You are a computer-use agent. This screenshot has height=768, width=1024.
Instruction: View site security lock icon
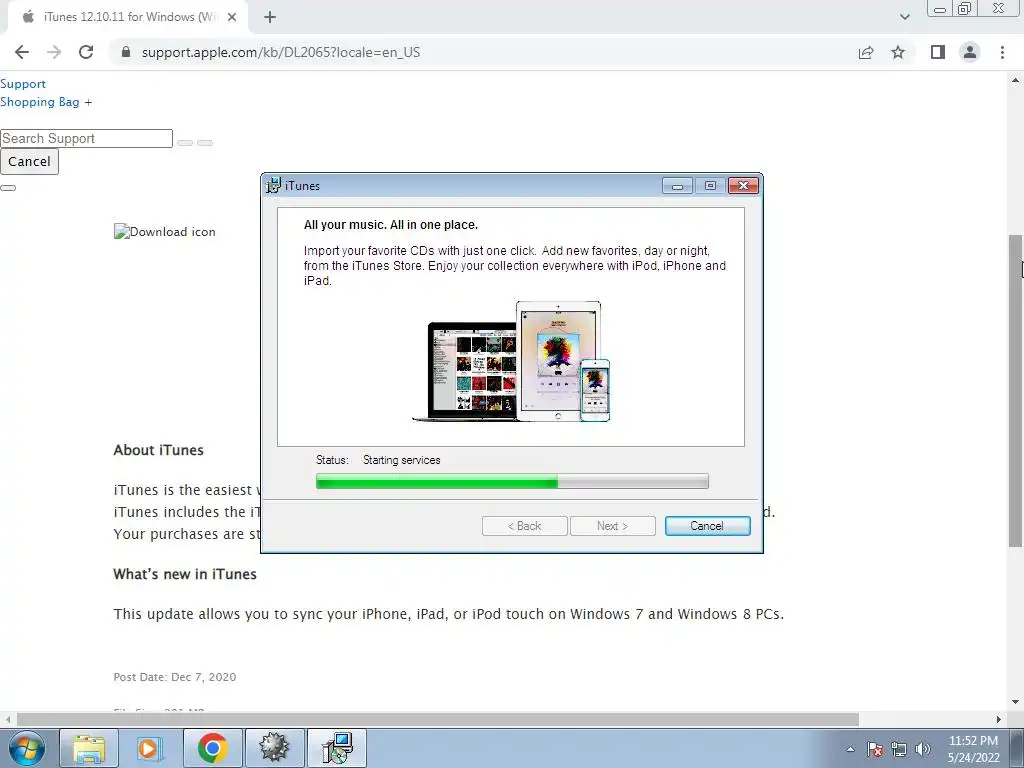click(x=126, y=52)
